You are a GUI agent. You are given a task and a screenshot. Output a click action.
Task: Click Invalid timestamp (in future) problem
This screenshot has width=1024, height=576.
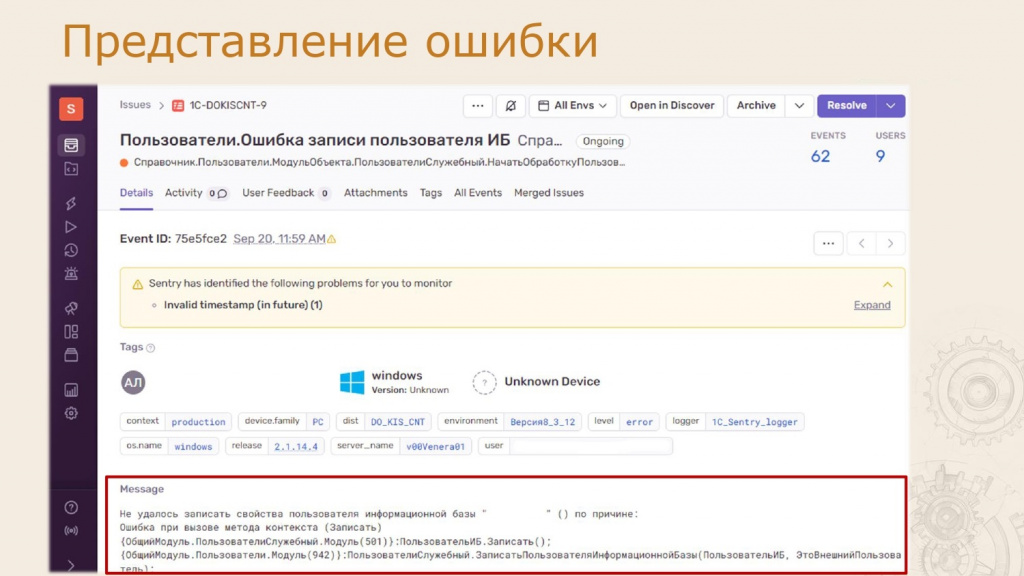(243, 305)
